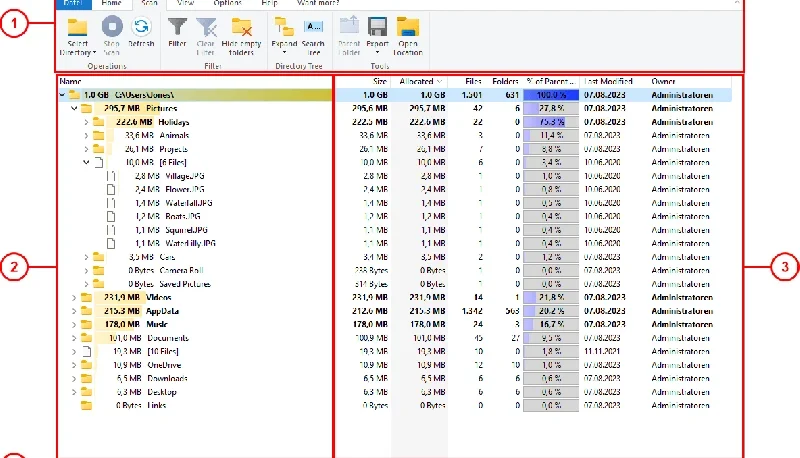Clear the active filter
The height and width of the screenshot is (458, 800).
pos(206,36)
